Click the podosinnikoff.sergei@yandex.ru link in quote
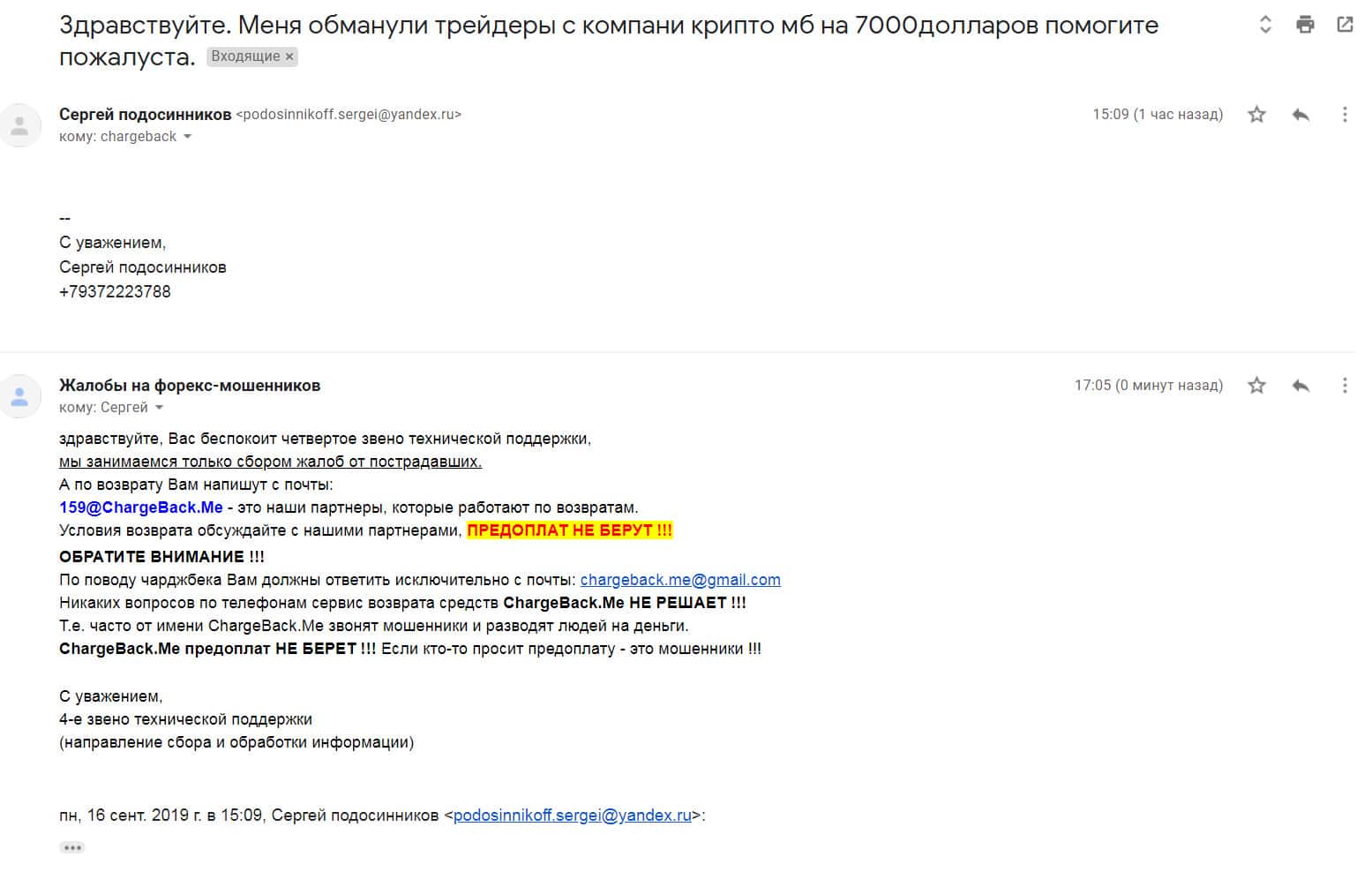The image size is (1372, 872). click(572, 816)
